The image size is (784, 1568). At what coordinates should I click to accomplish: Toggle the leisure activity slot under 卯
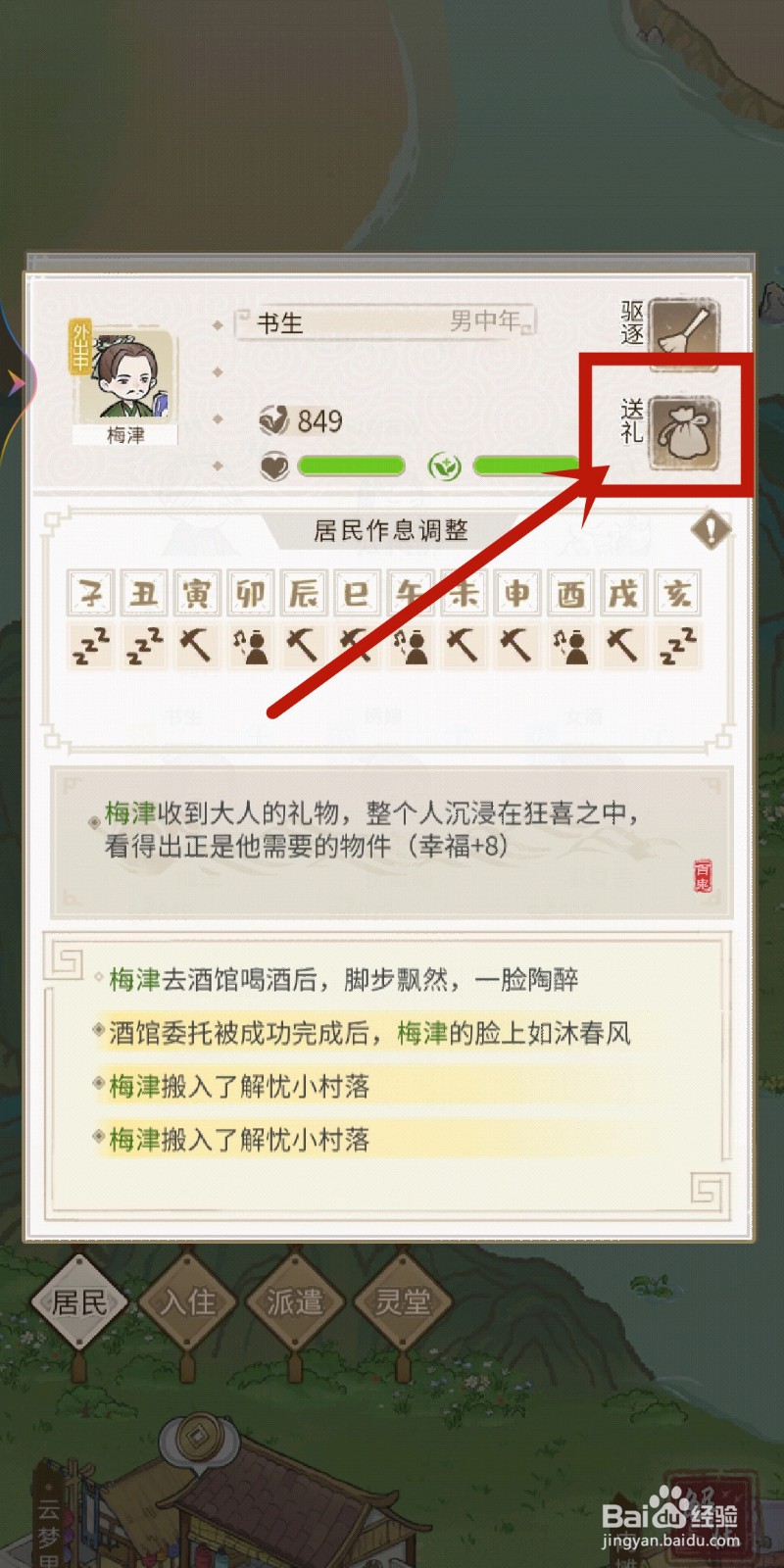250,647
